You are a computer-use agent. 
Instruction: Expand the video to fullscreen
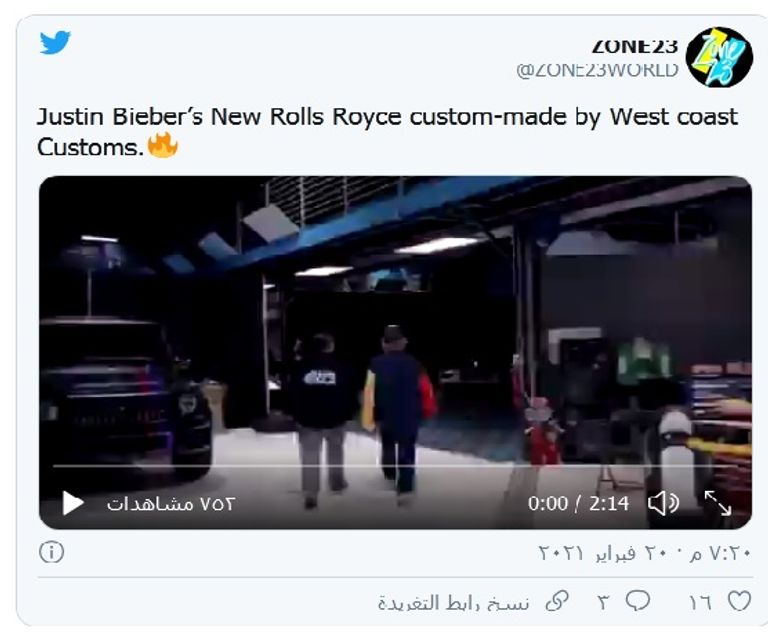(x=718, y=503)
